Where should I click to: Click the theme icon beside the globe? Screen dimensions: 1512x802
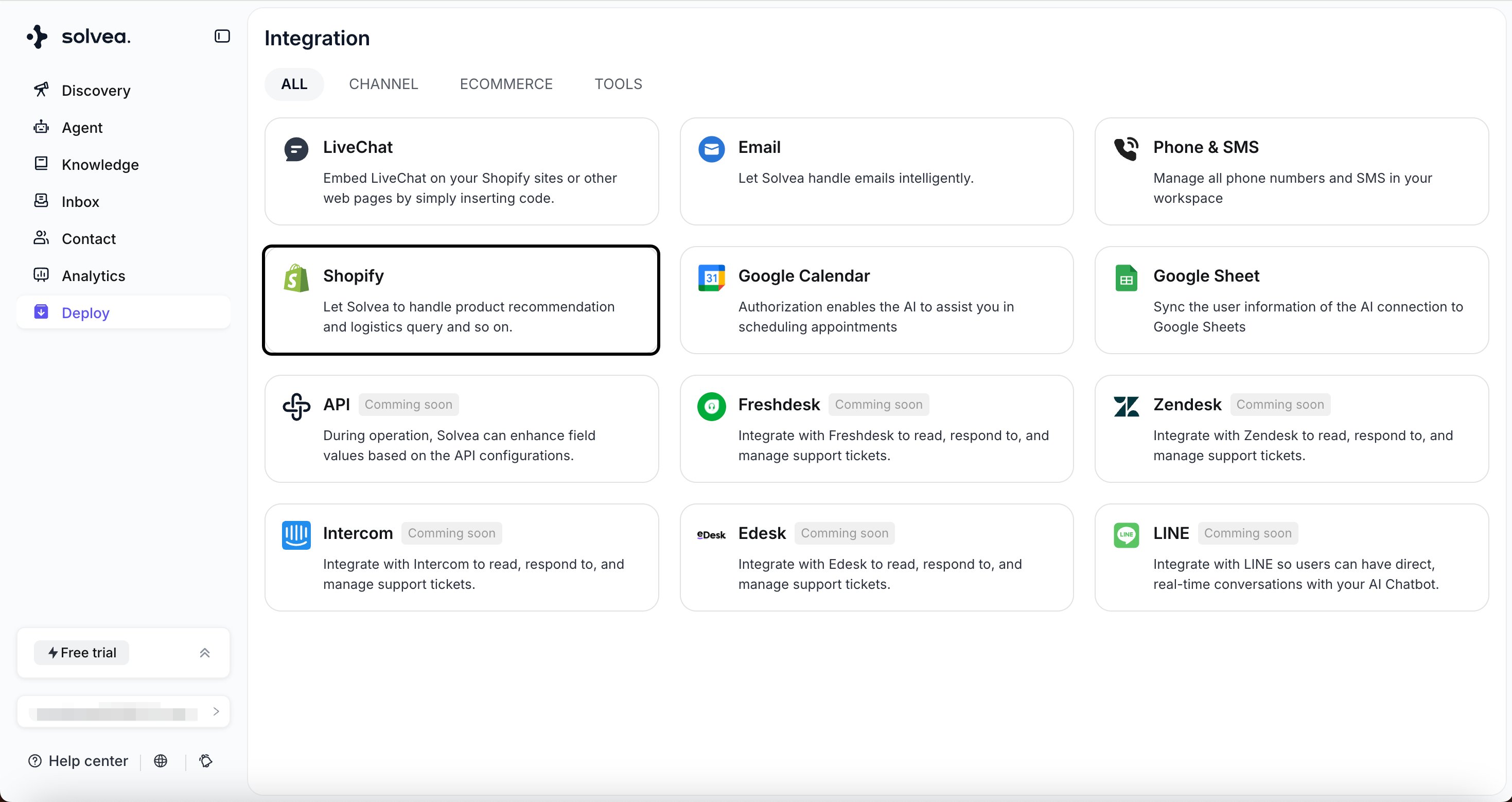pyautogui.click(x=205, y=760)
